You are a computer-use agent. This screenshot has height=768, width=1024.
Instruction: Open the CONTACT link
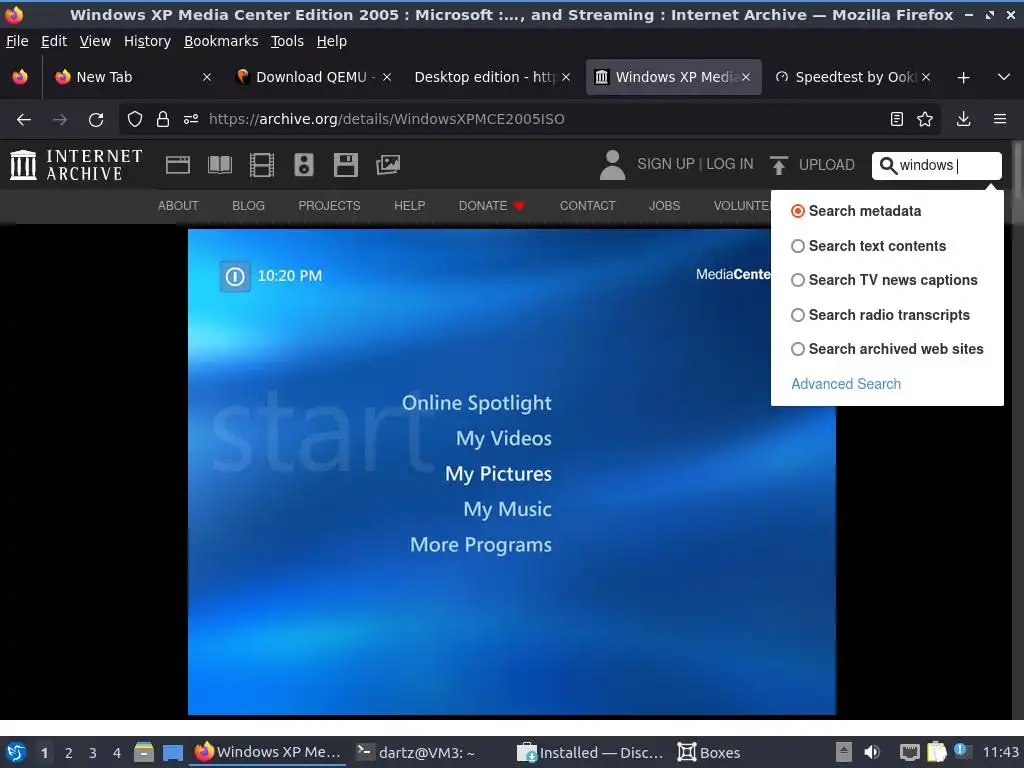tap(587, 206)
